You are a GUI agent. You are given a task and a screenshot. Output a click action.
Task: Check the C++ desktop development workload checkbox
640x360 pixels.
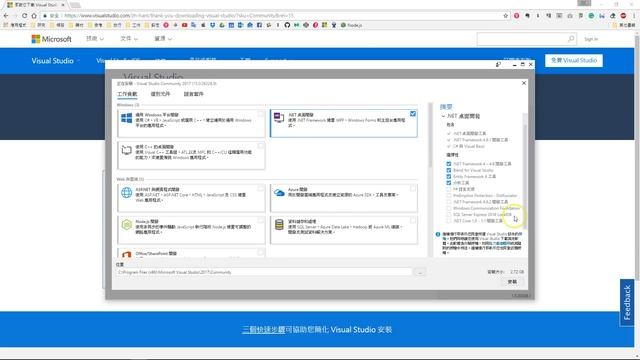[x=260, y=146]
